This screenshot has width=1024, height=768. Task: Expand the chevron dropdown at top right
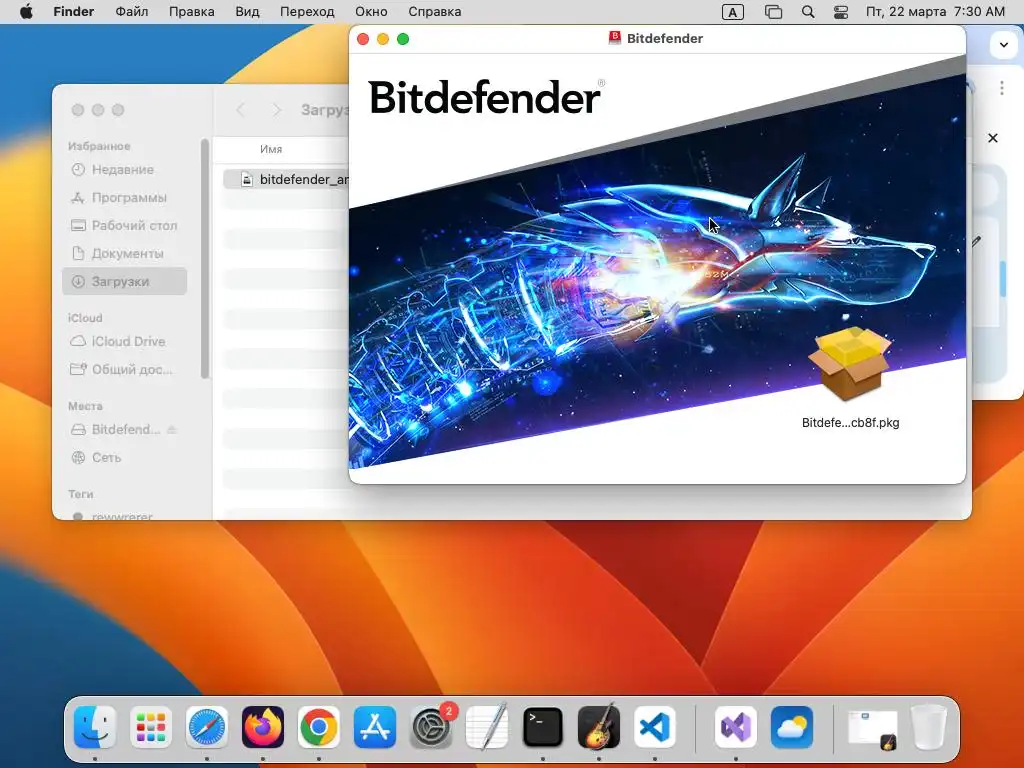(x=1003, y=45)
